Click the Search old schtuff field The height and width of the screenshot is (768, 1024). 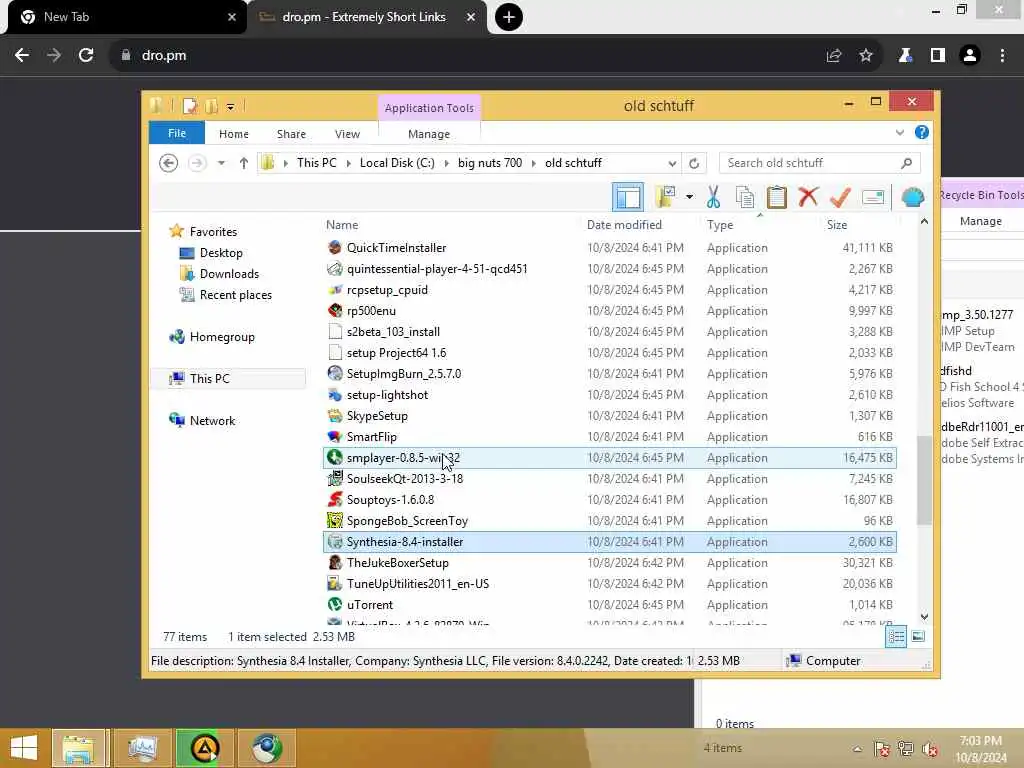click(820, 163)
